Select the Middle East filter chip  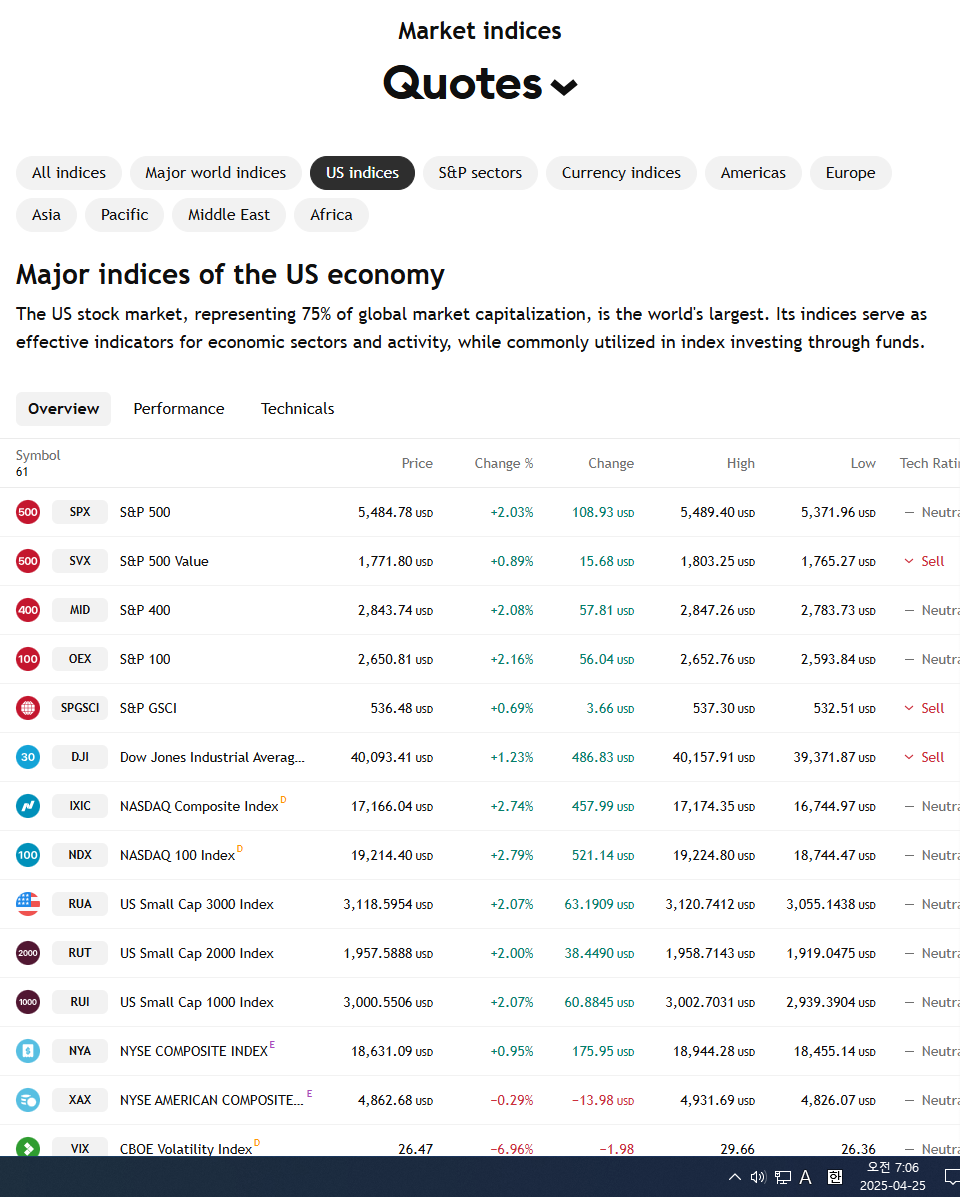(229, 215)
